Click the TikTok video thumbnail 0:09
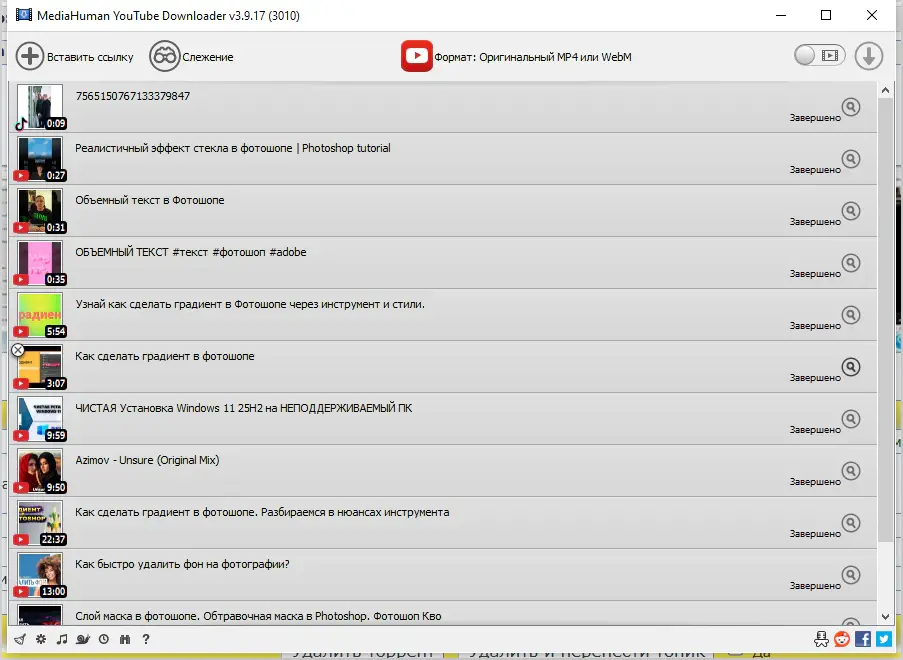 click(x=40, y=107)
